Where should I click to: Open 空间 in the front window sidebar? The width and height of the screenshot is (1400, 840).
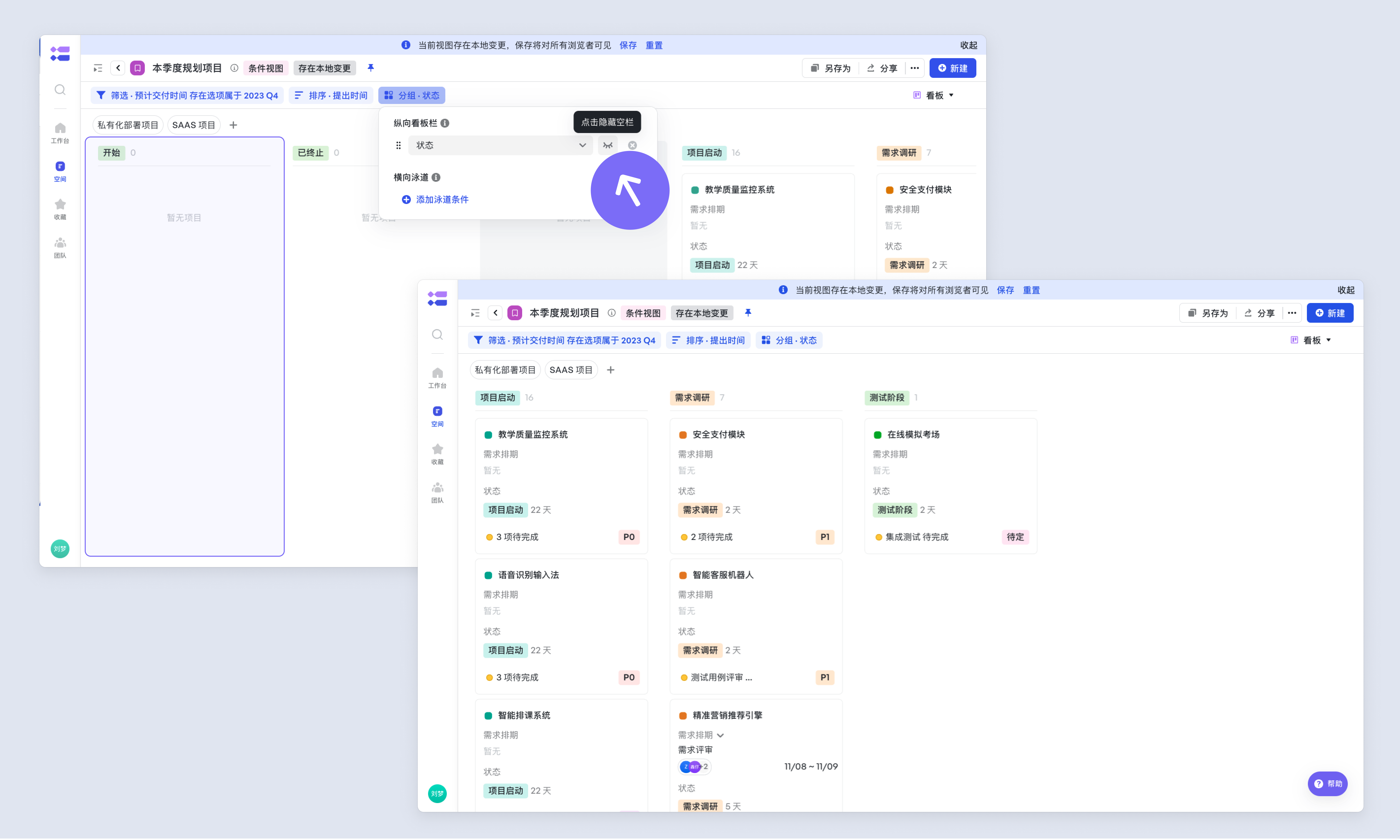click(x=437, y=416)
